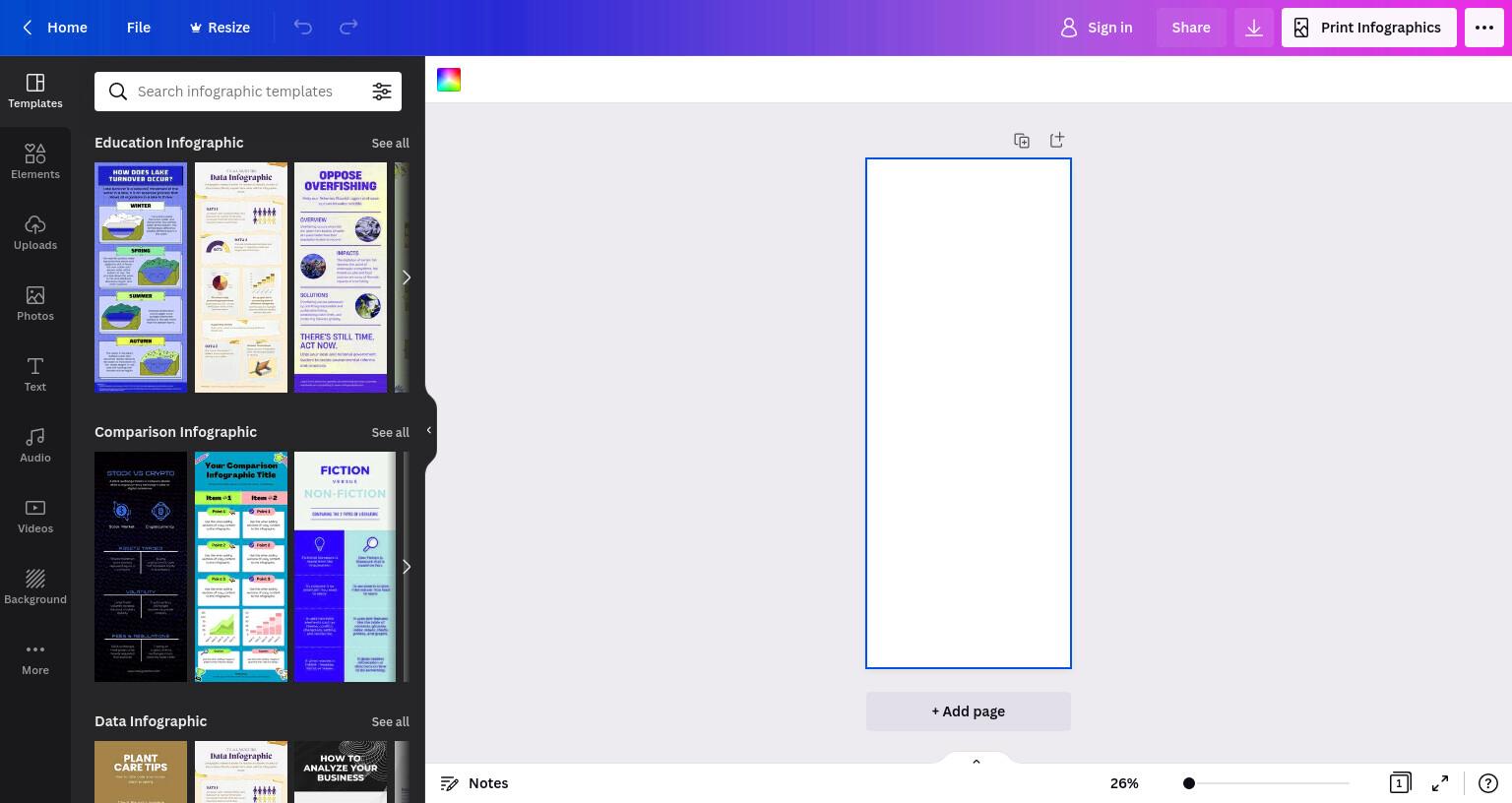Collapse the side panel

pos(429,430)
